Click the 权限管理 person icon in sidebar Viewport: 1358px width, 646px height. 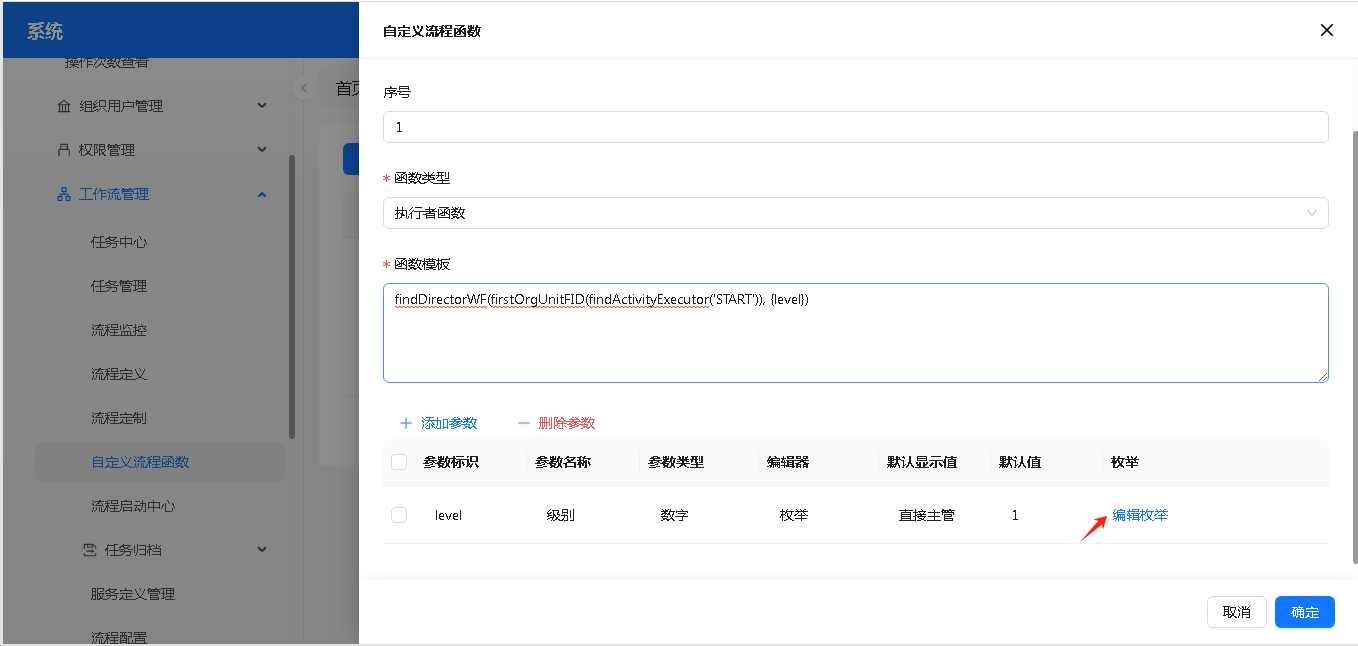point(64,150)
